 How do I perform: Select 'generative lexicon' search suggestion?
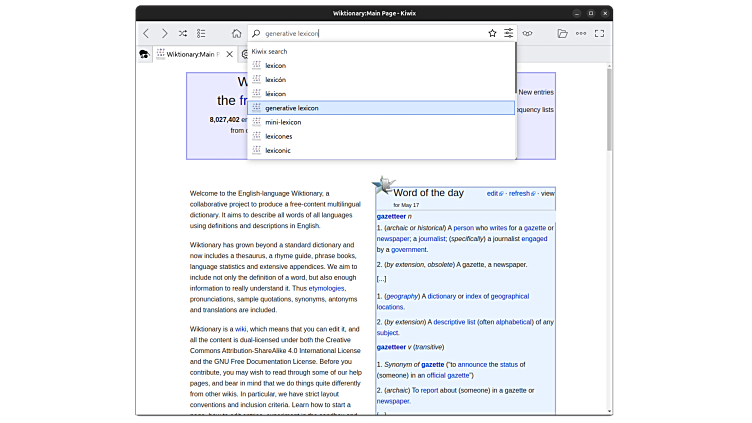(x=291, y=108)
